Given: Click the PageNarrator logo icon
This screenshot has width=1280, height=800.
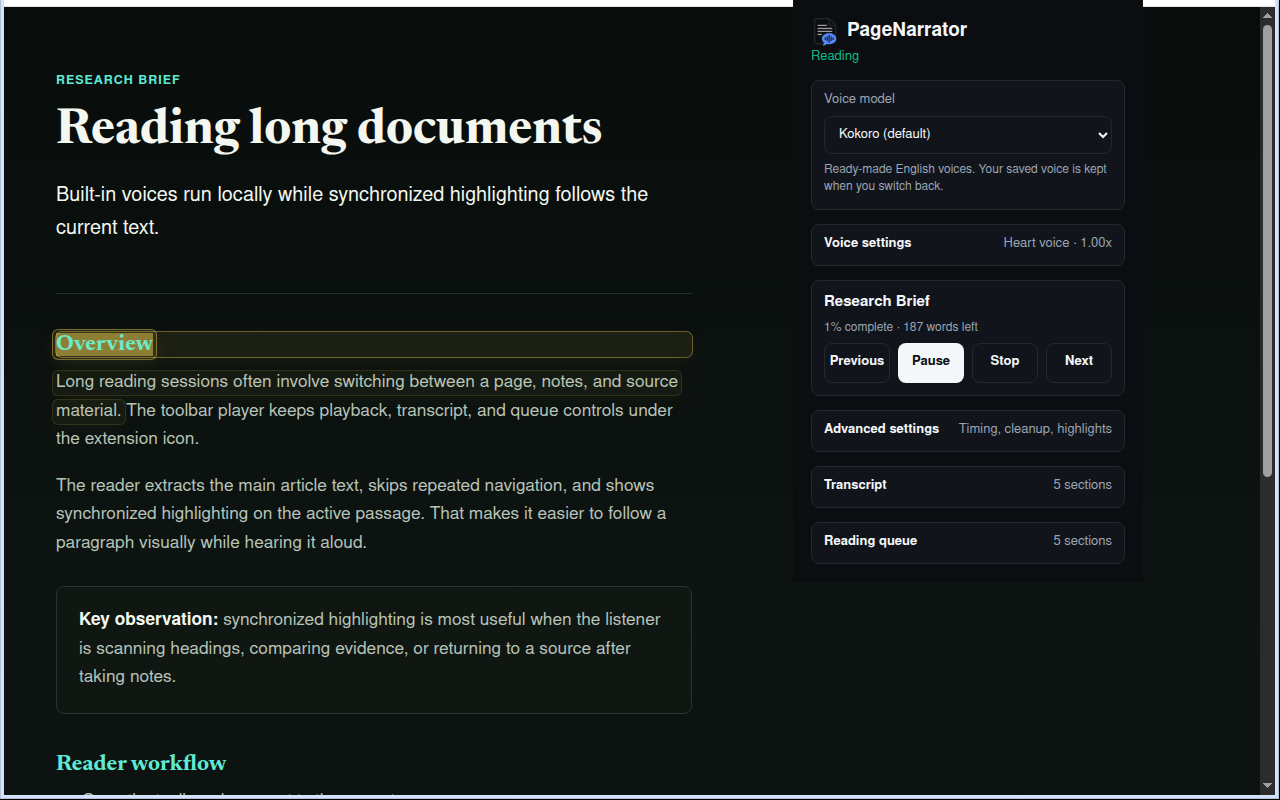Looking at the screenshot, I should tap(825, 31).
